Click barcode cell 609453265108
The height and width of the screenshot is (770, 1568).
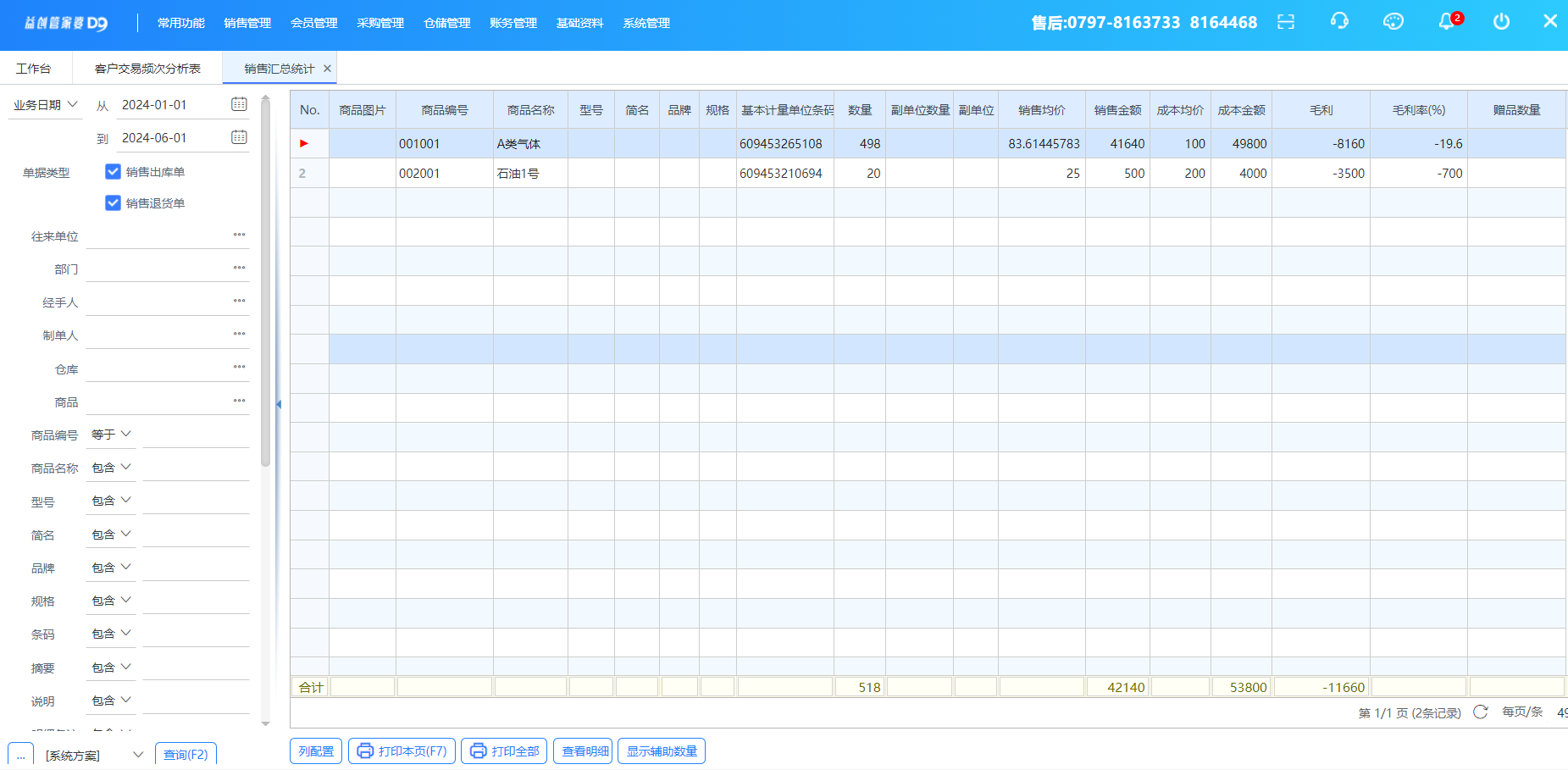point(785,143)
